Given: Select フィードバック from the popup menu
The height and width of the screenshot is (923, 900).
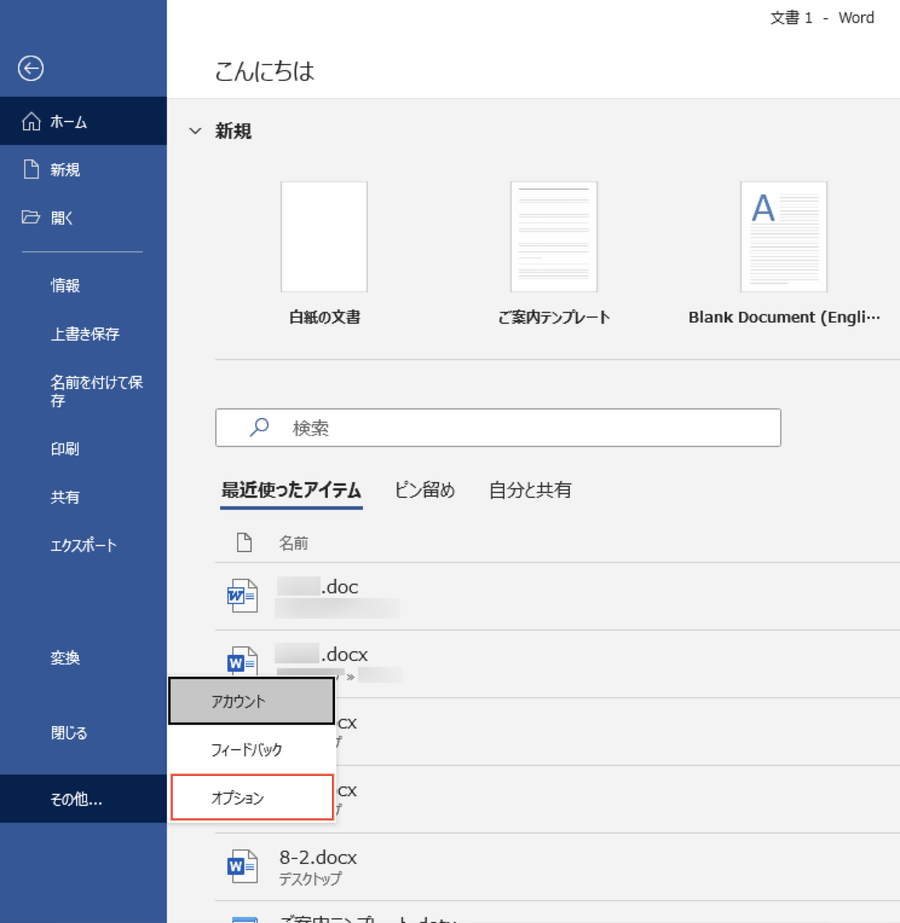Looking at the screenshot, I should click(252, 749).
